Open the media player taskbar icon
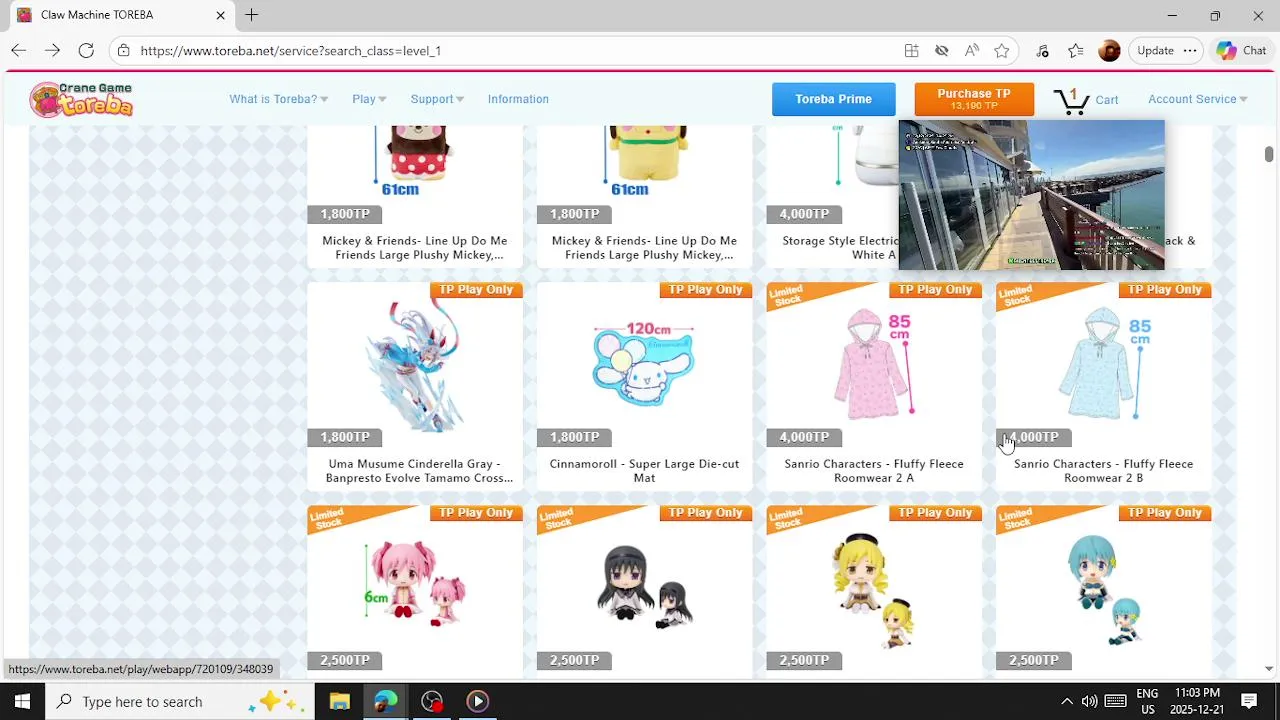1280x720 pixels. click(477, 701)
